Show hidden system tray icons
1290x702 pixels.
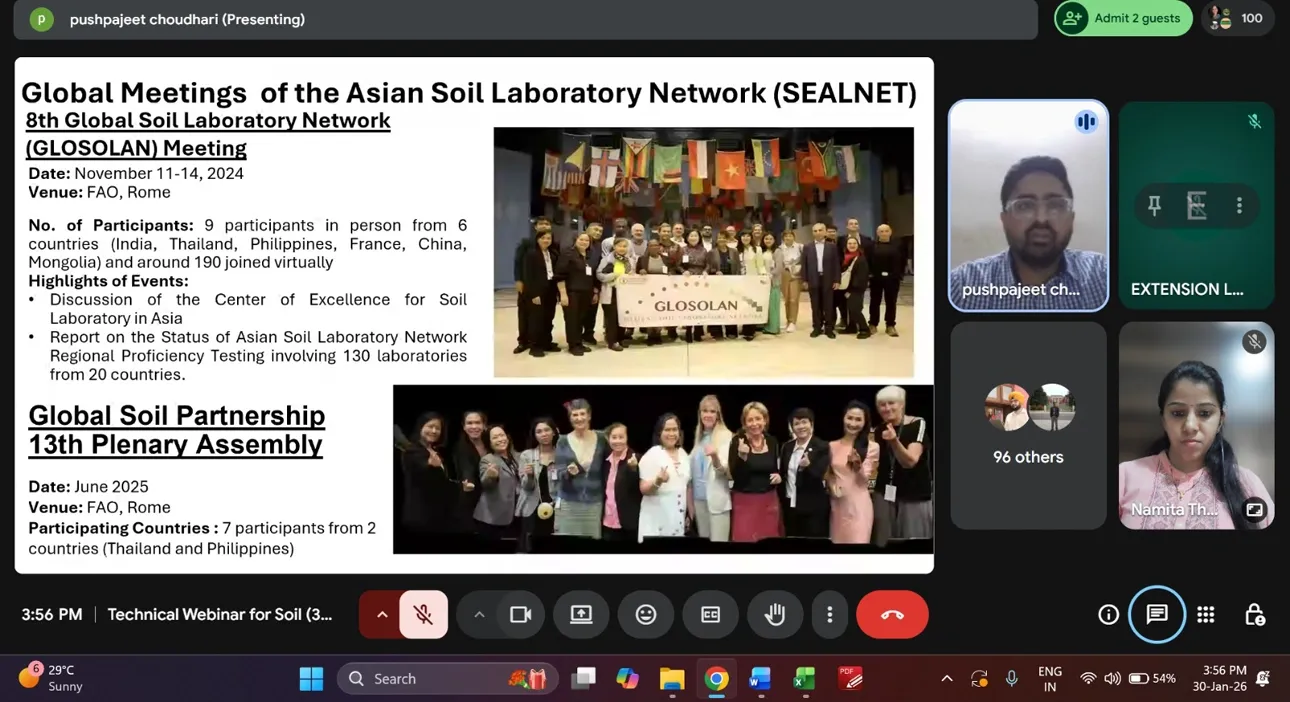tap(946, 679)
